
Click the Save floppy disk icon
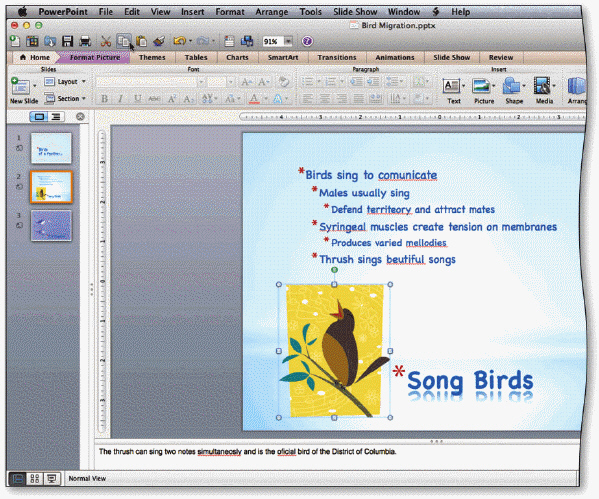pyautogui.click(x=67, y=41)
